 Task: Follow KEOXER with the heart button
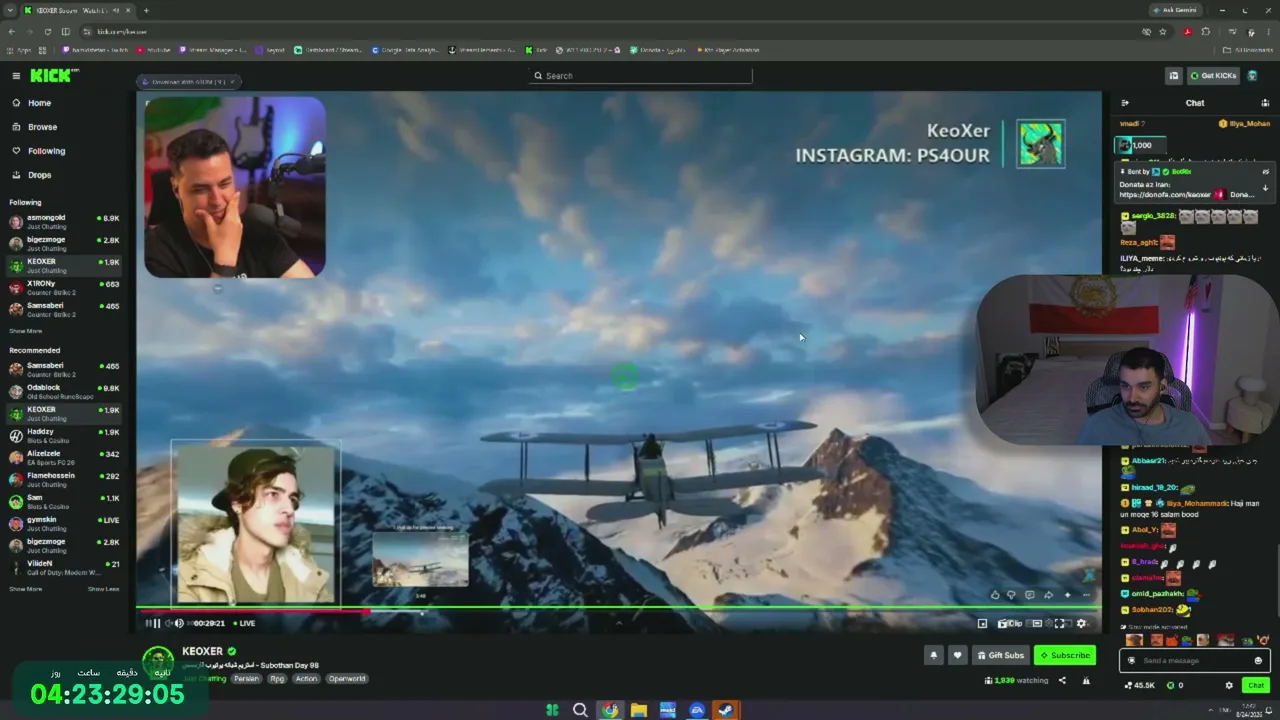tap(957, 655)
